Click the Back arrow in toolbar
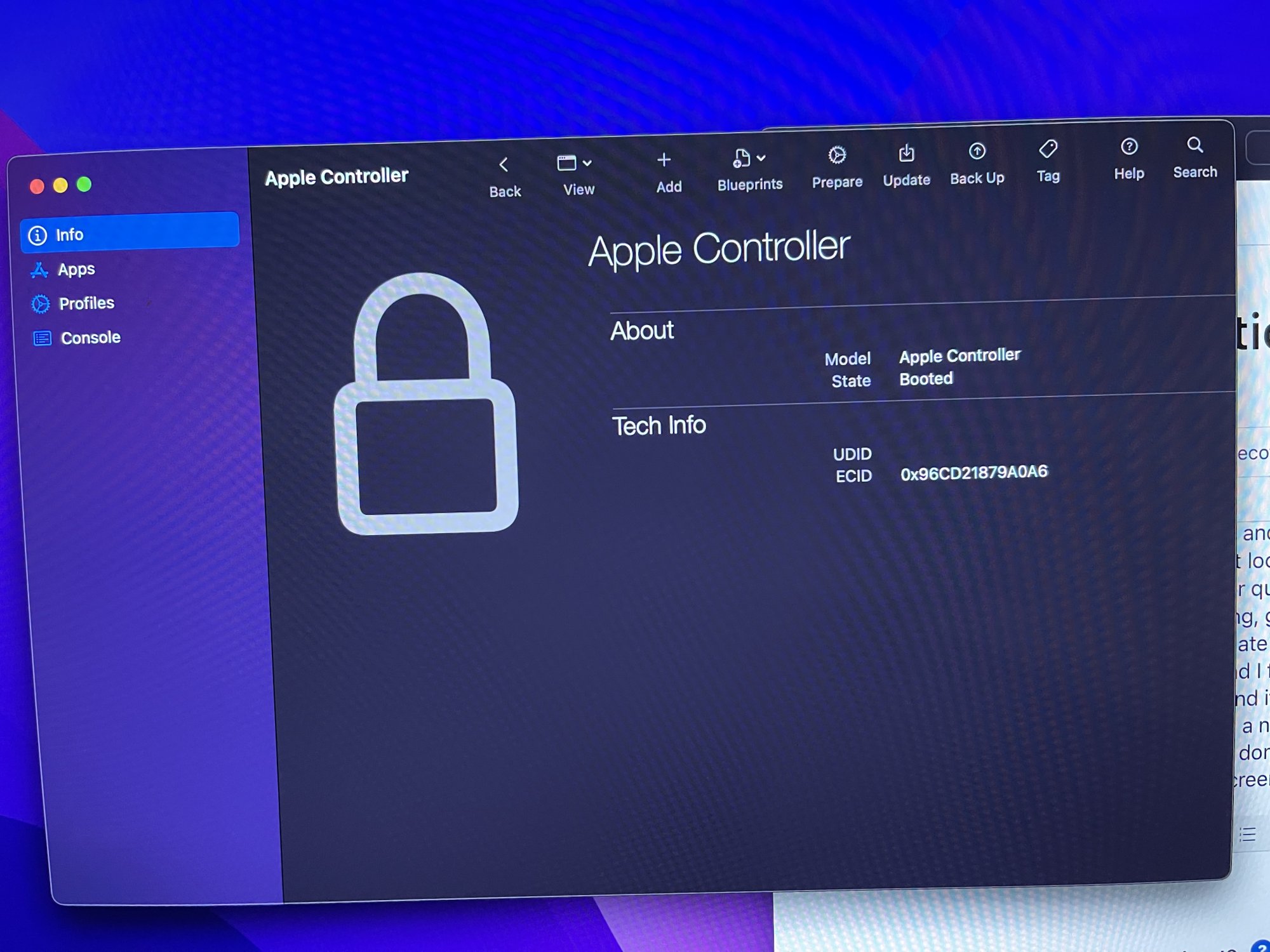 (504, 166)
